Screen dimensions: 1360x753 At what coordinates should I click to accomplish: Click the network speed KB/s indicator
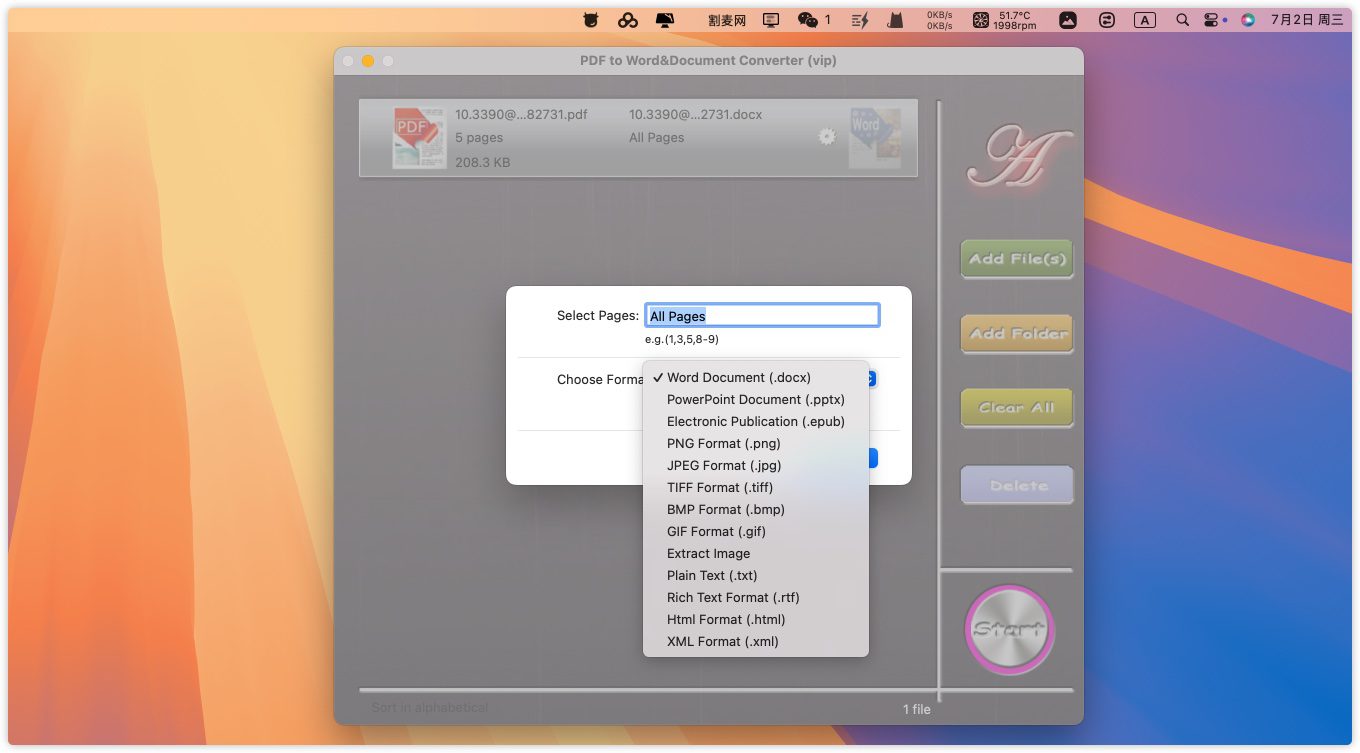(x=940, y=20)
